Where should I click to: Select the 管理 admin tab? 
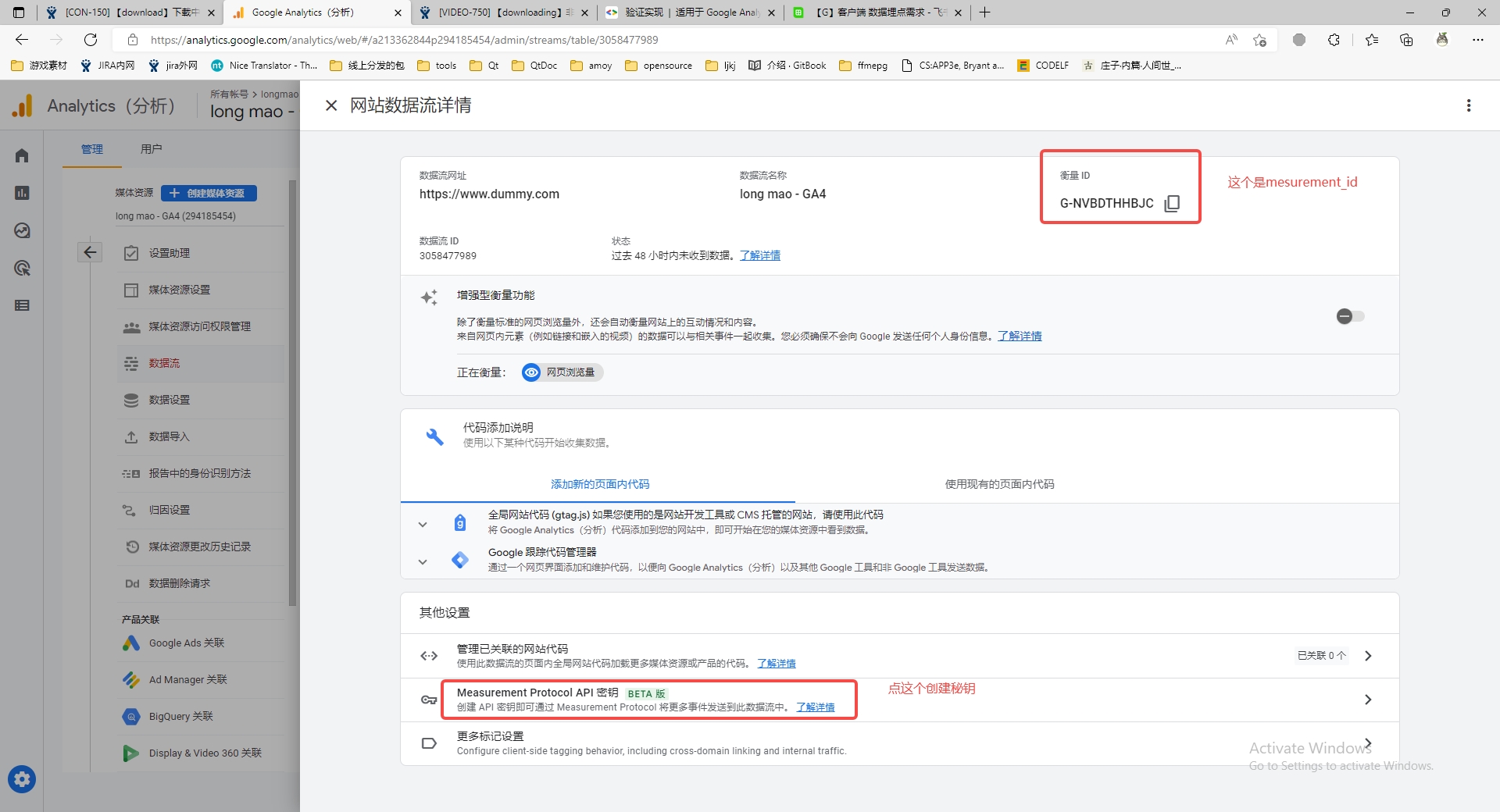point(92,149)
